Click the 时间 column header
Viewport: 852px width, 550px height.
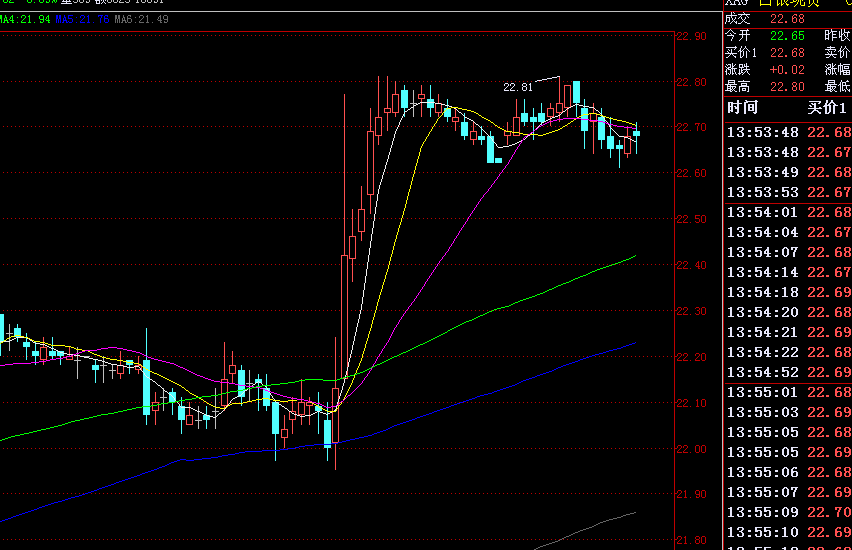point(742,108)
